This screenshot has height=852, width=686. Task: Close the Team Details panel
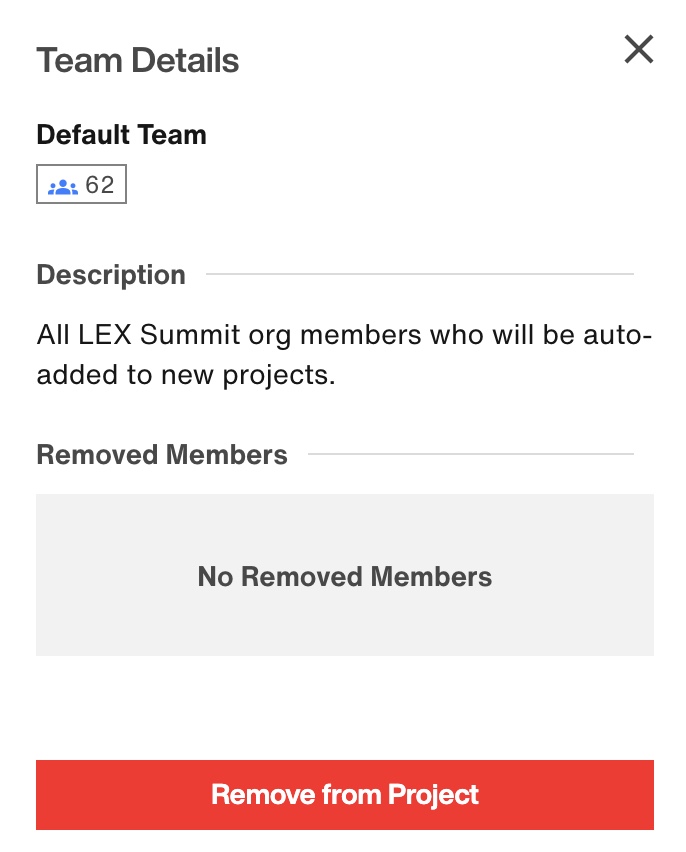click(x=638, y=49)
